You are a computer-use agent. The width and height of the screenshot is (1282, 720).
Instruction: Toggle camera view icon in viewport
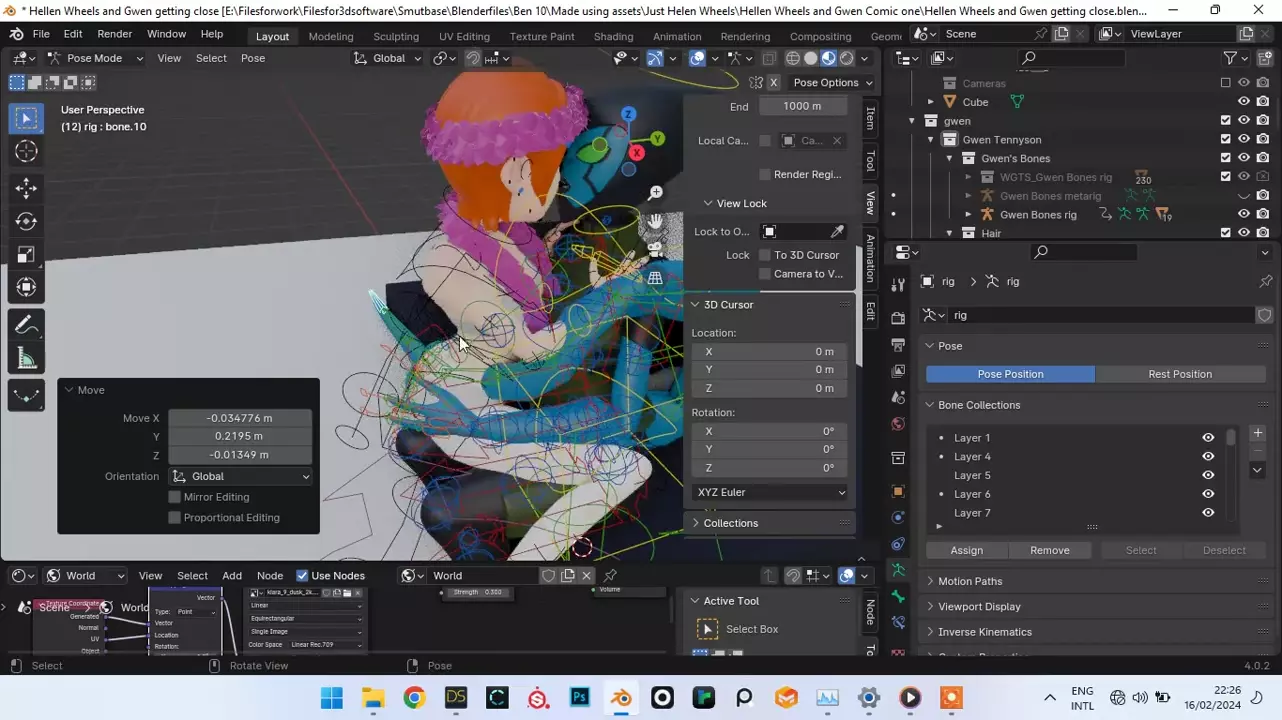click(x=655, y=248)
